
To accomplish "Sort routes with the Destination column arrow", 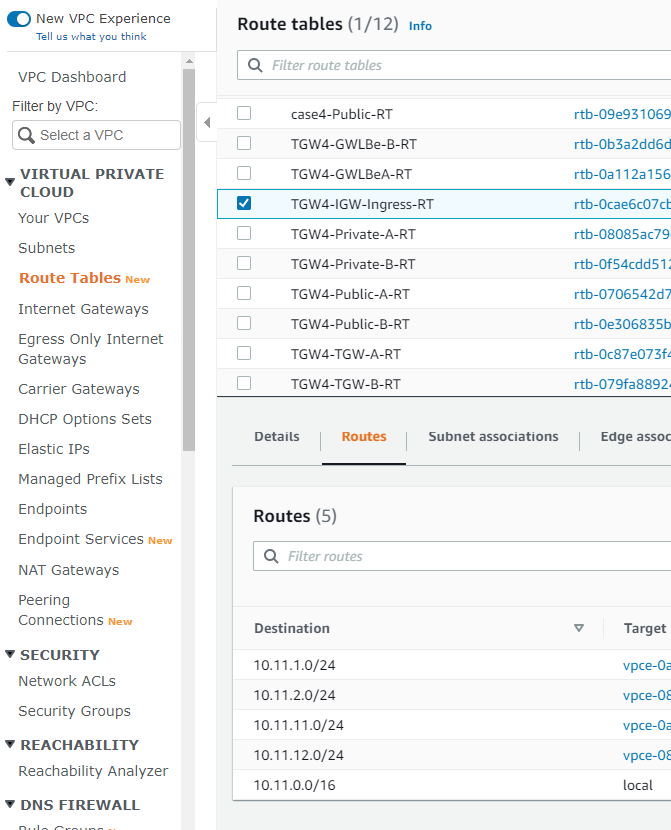I will 579,628.
